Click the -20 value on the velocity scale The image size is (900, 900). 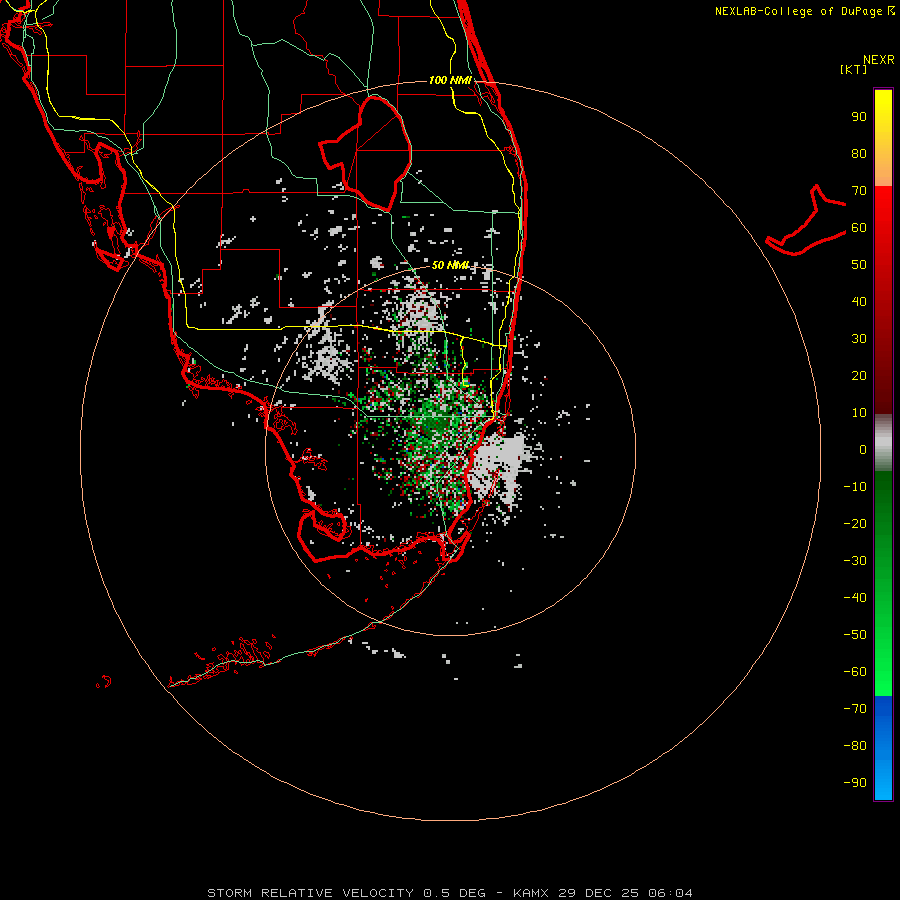click(x=855, y=524)
